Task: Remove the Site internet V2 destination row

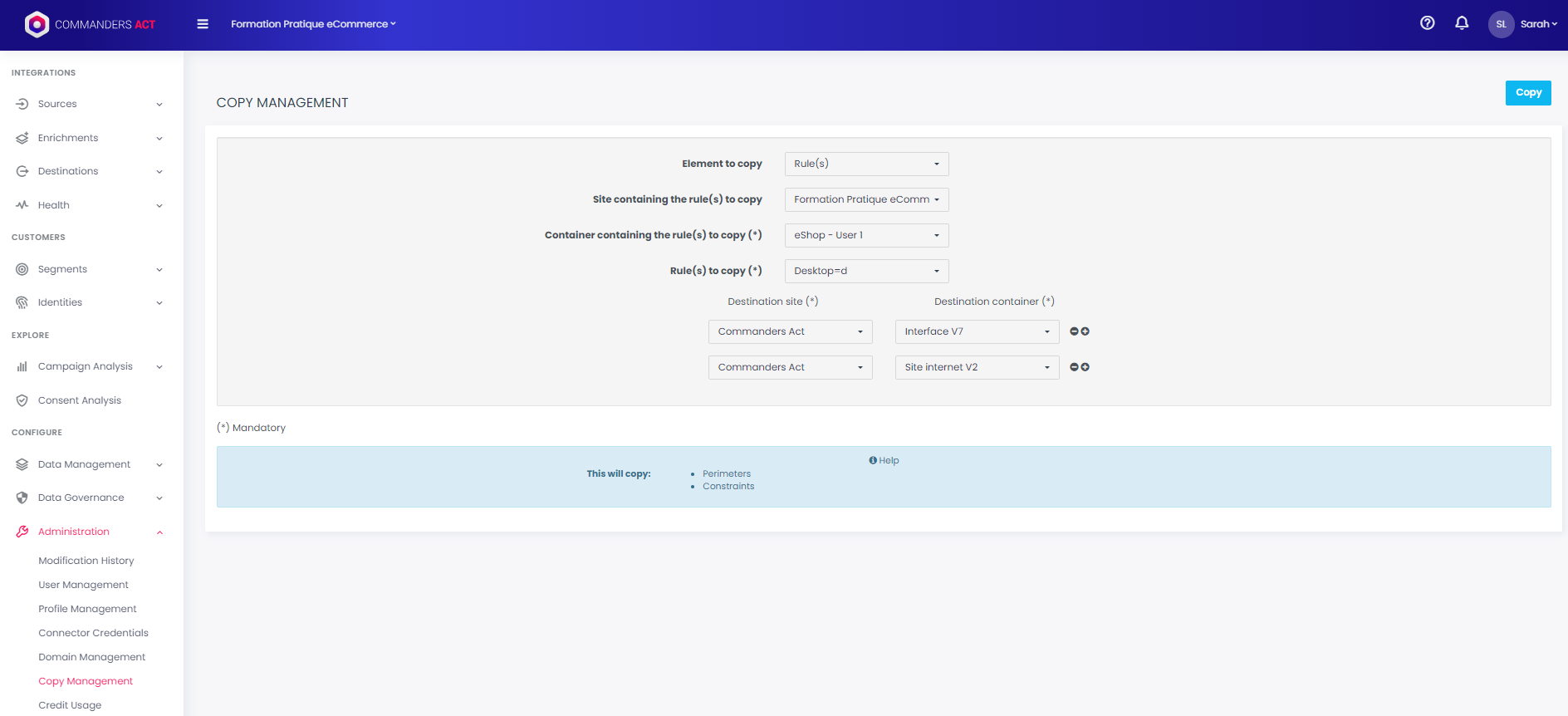Action: coord(1074,367)
